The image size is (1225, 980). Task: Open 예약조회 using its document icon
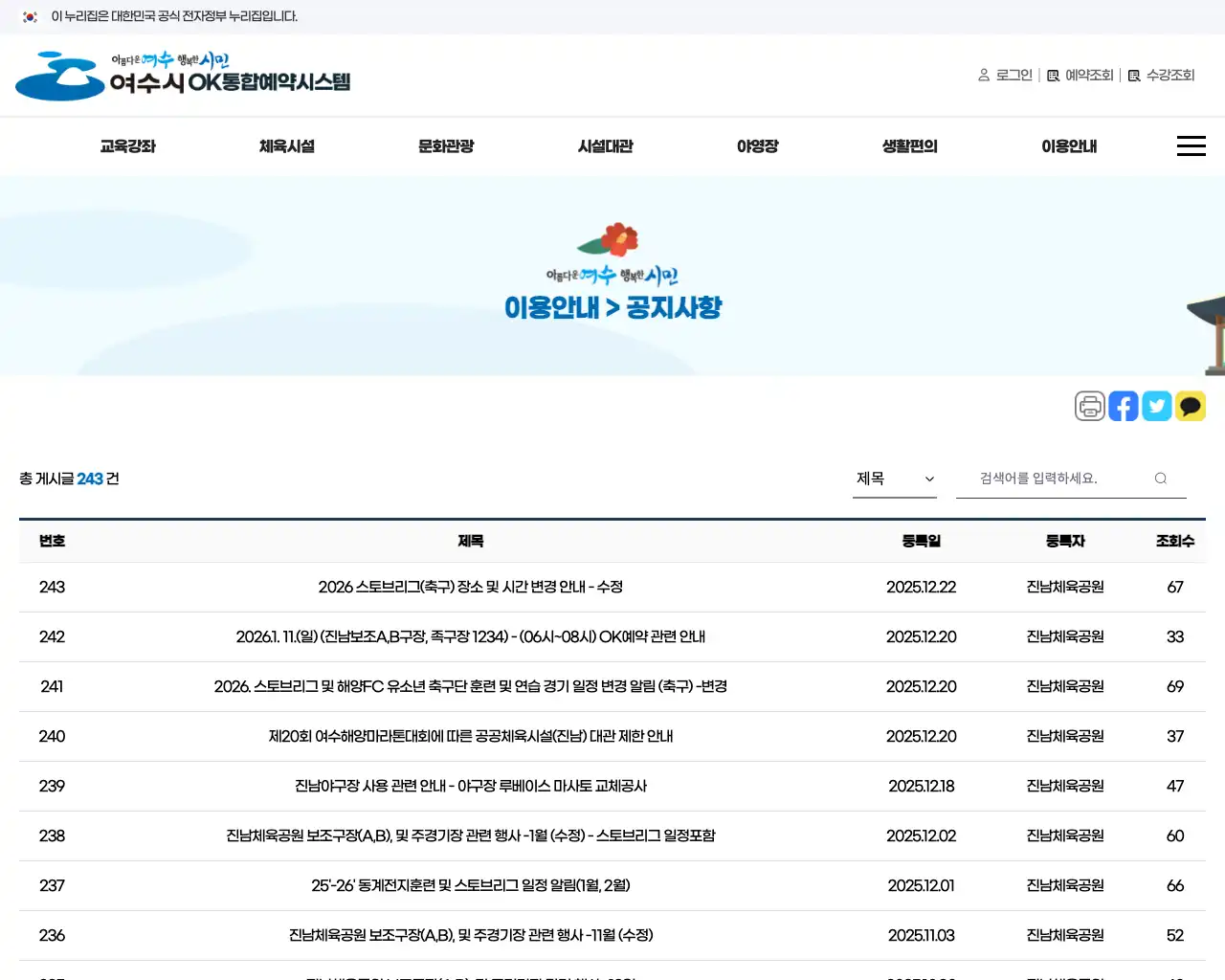pos(1052,75)
